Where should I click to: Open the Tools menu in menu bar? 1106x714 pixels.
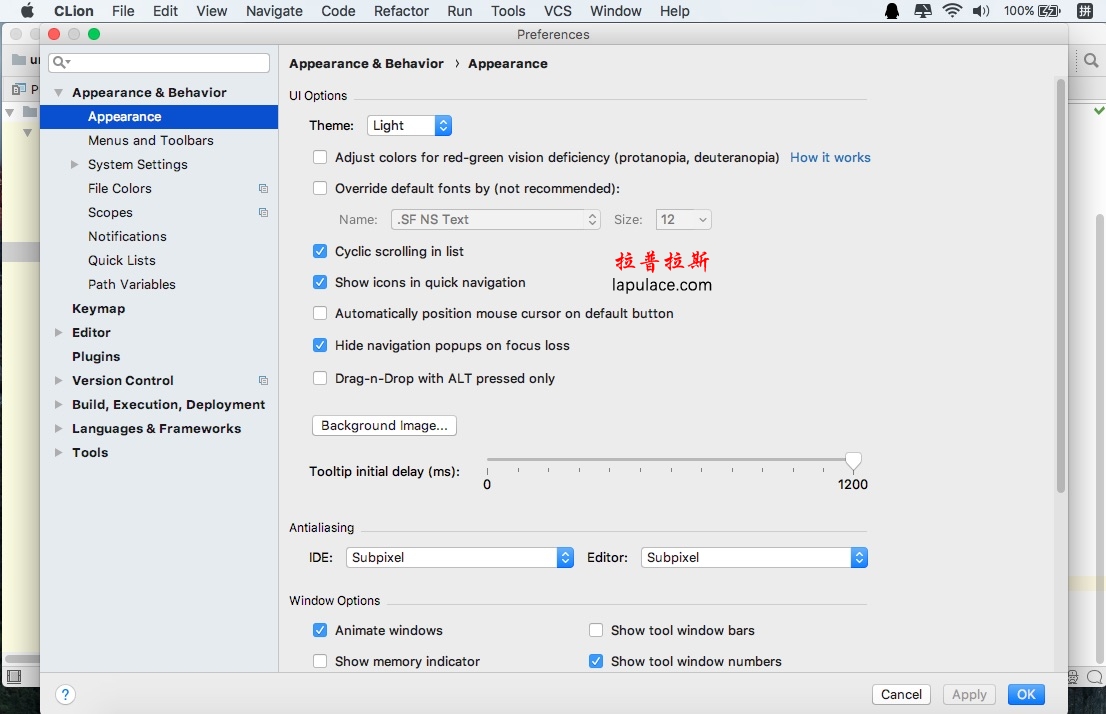[509, 11]
